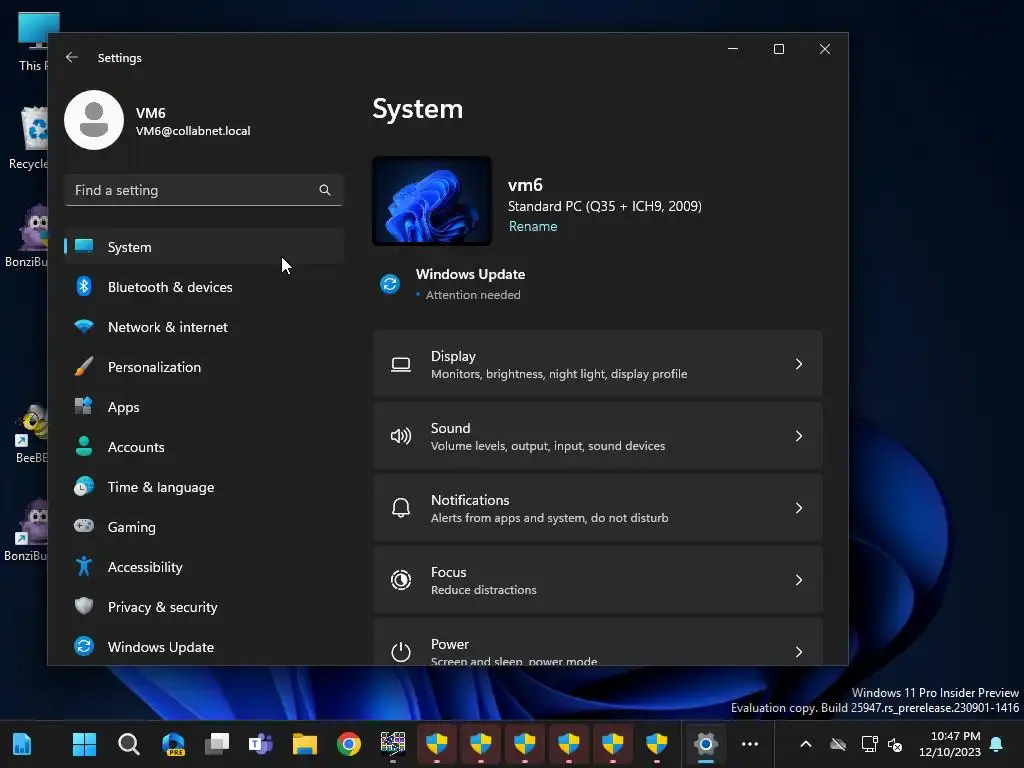The image size is (1024, 768).
Task: Launch Google Chrome from the taskbar
Action: tap(349, 744)
